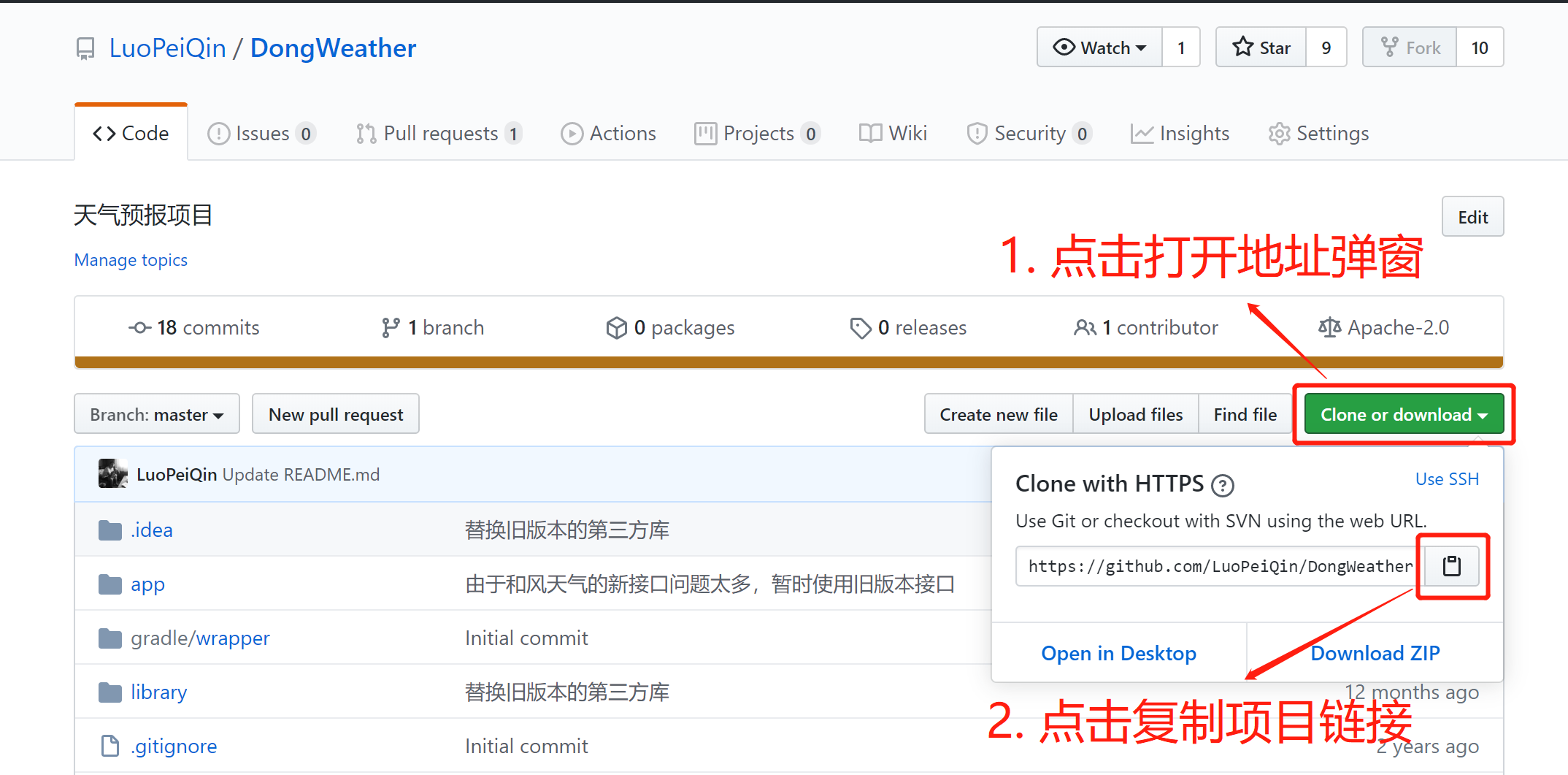View 1 branch list

tap(433, 328)
